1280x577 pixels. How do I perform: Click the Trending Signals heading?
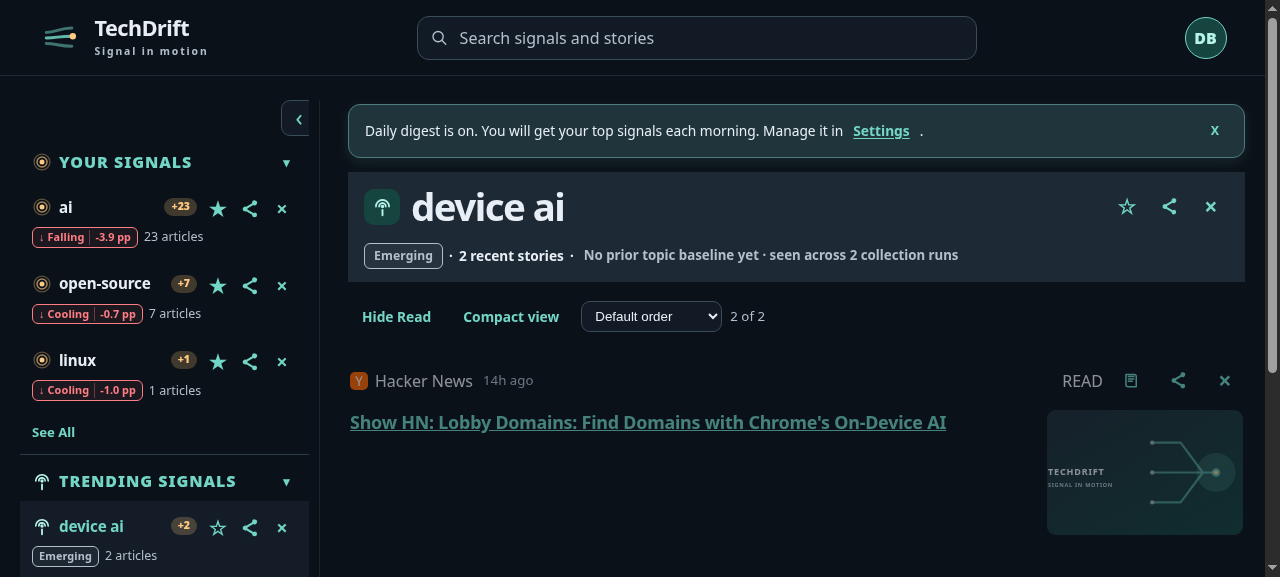pos(147,481)
